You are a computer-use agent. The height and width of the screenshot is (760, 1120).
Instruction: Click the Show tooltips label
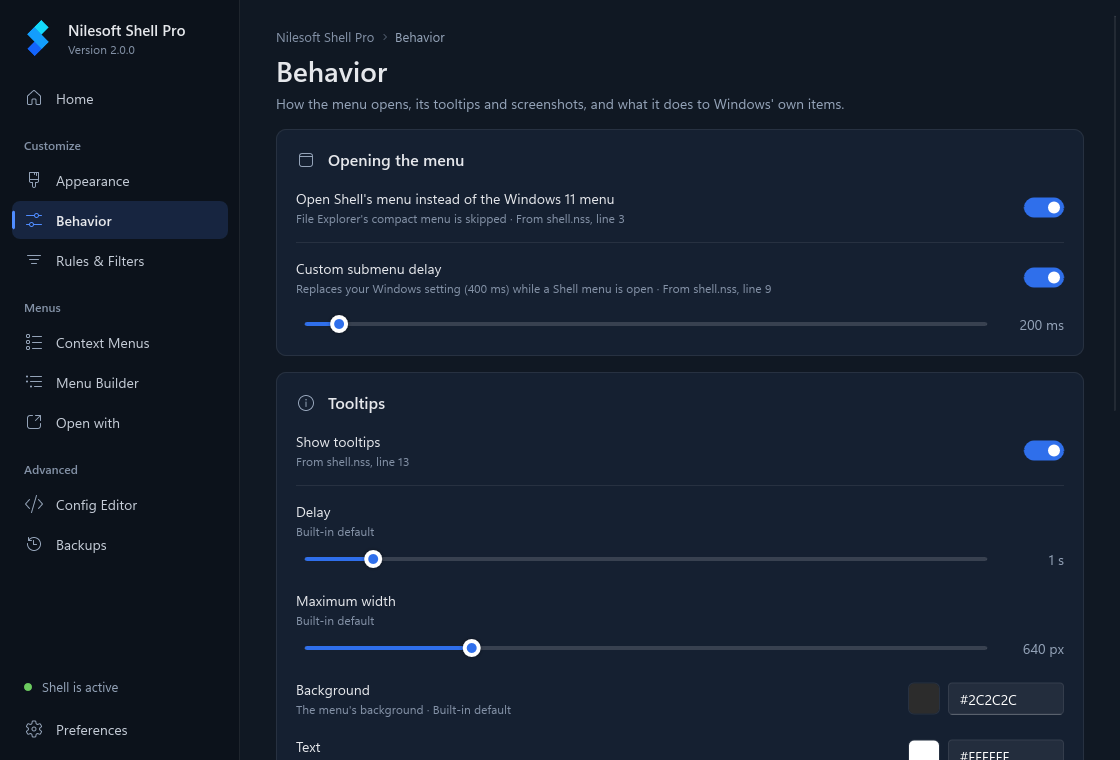338,442
